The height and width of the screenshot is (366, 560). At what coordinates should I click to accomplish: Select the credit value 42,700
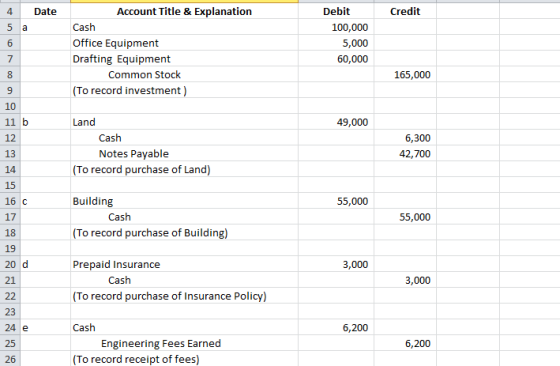405,154
